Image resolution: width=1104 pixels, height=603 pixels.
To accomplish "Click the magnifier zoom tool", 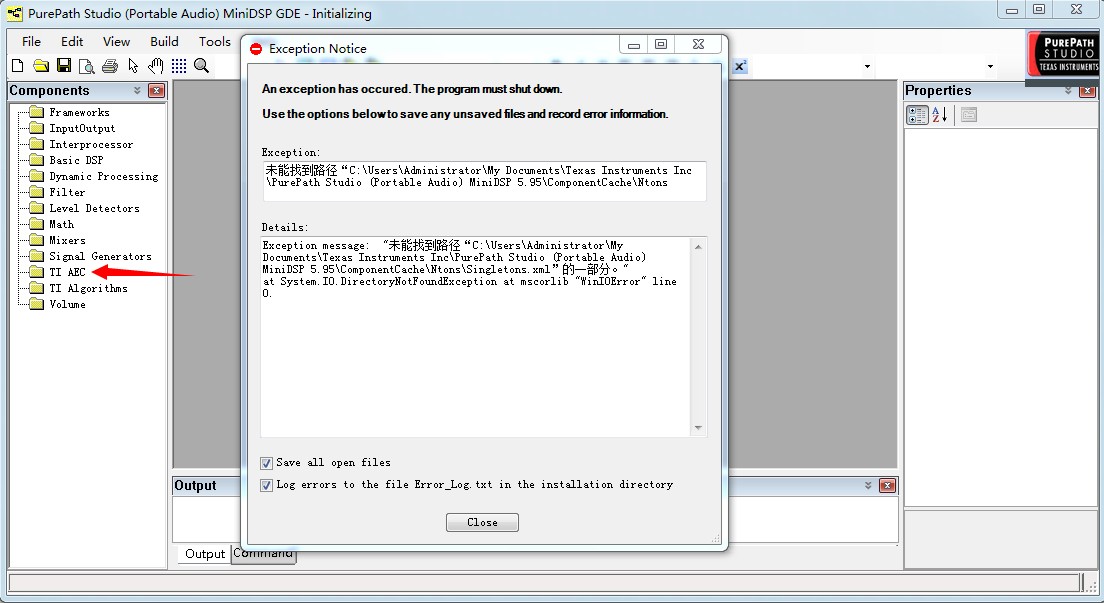I will click(201, 66).
